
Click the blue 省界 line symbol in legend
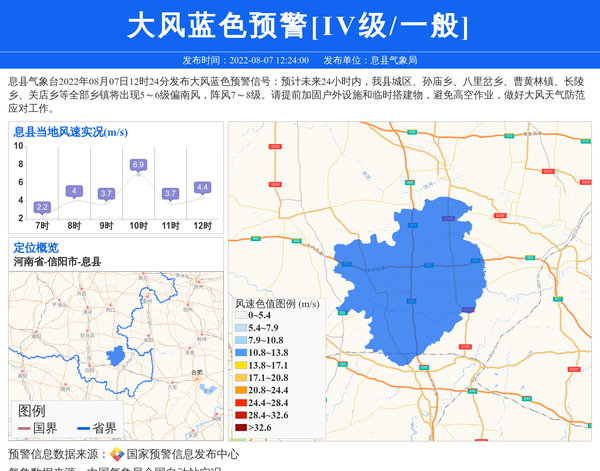coord(84,428)
